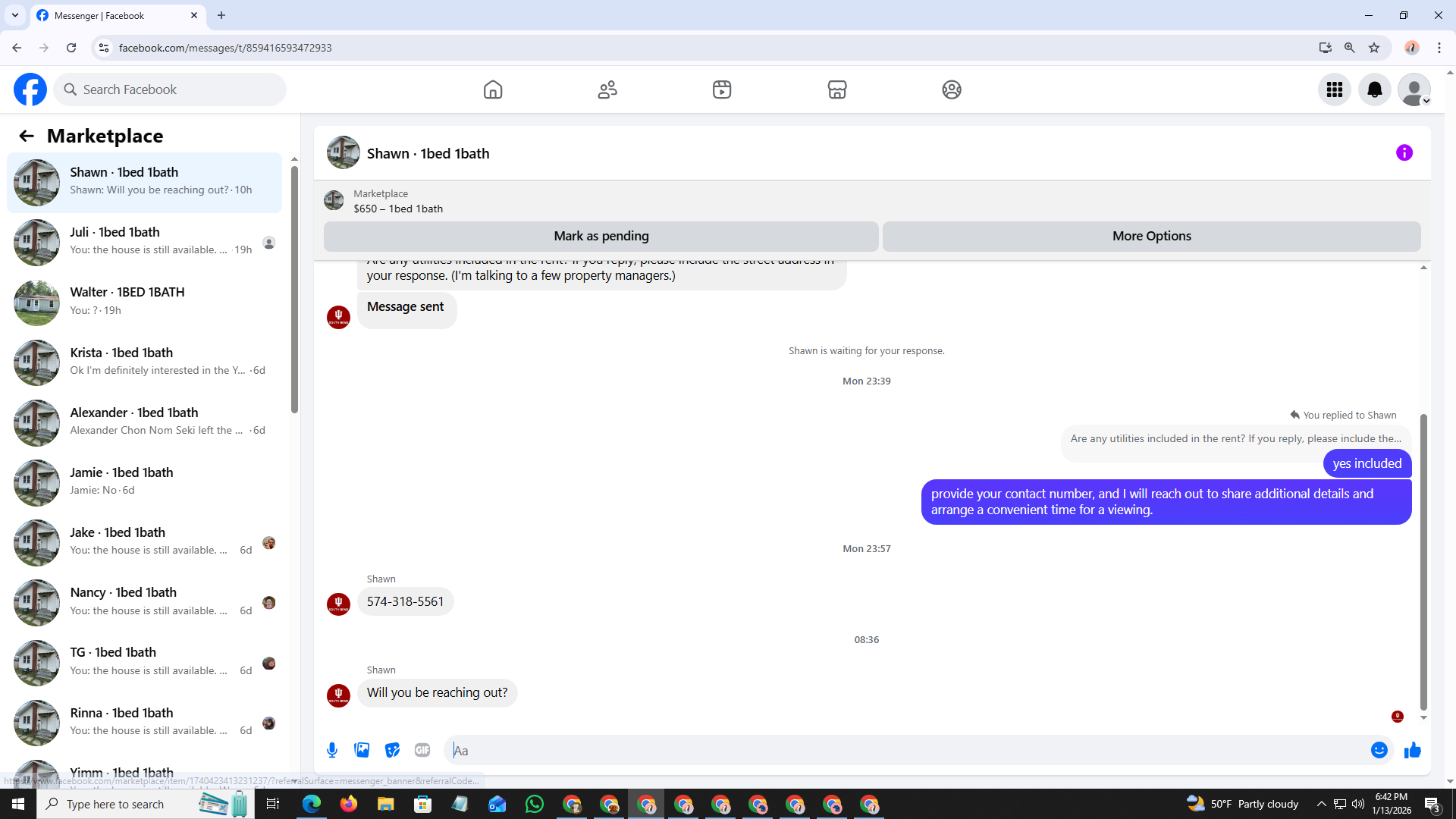The image size is (1456, 819).
Task: Open the GIF picker
Action: (422, 751)
